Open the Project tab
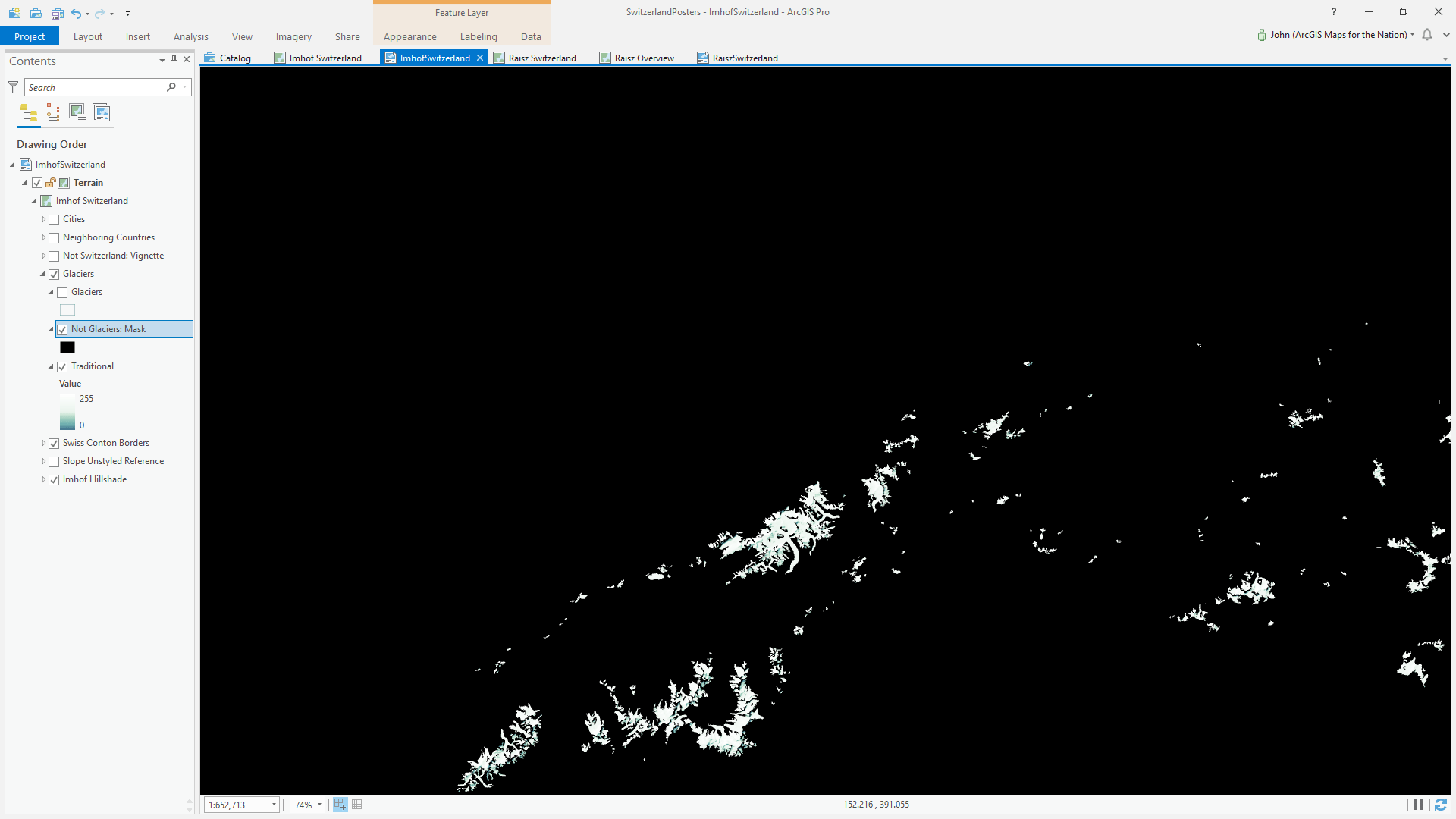 tap(30, 36)
